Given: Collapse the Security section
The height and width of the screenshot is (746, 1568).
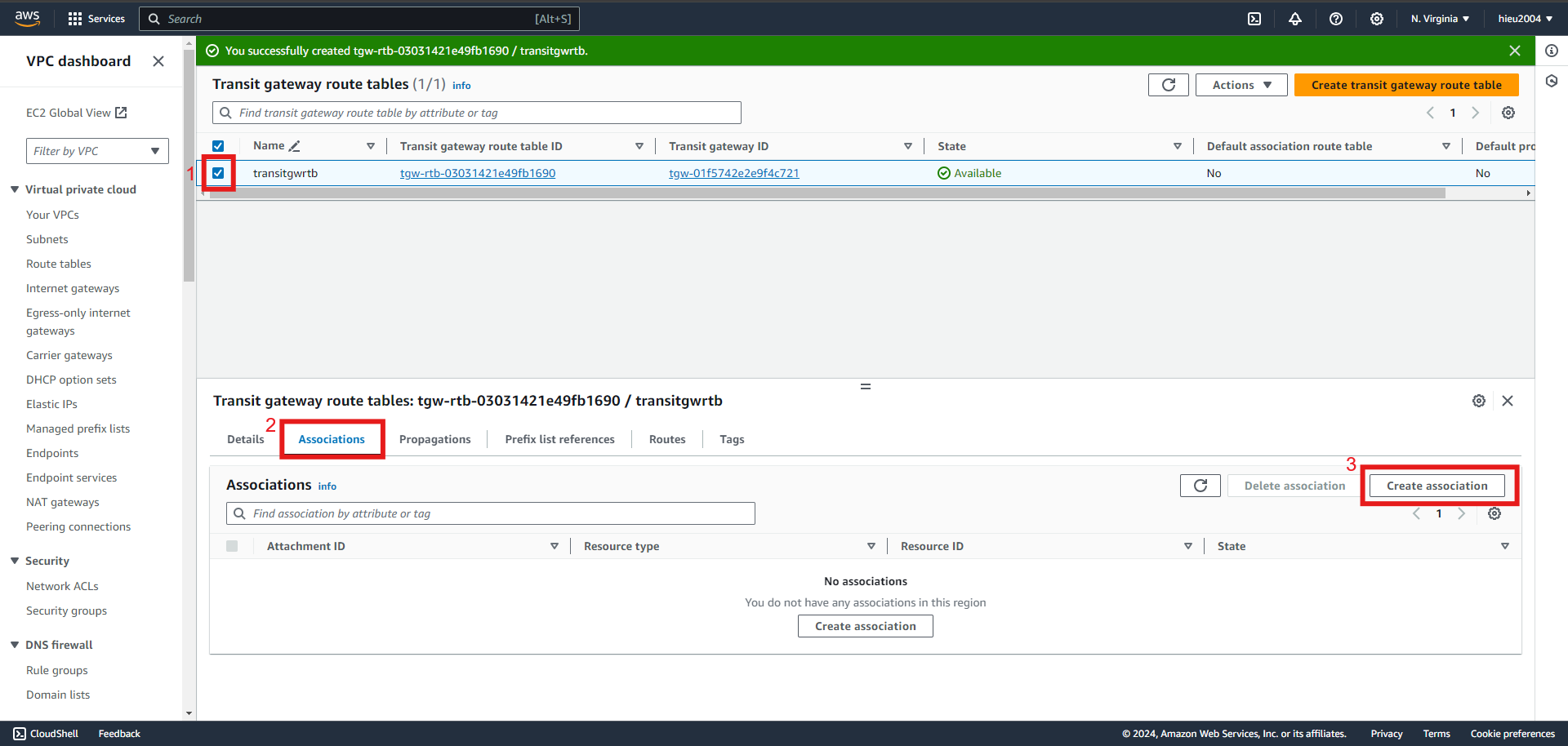Looking at the screenshot, I should coord(15,561).
